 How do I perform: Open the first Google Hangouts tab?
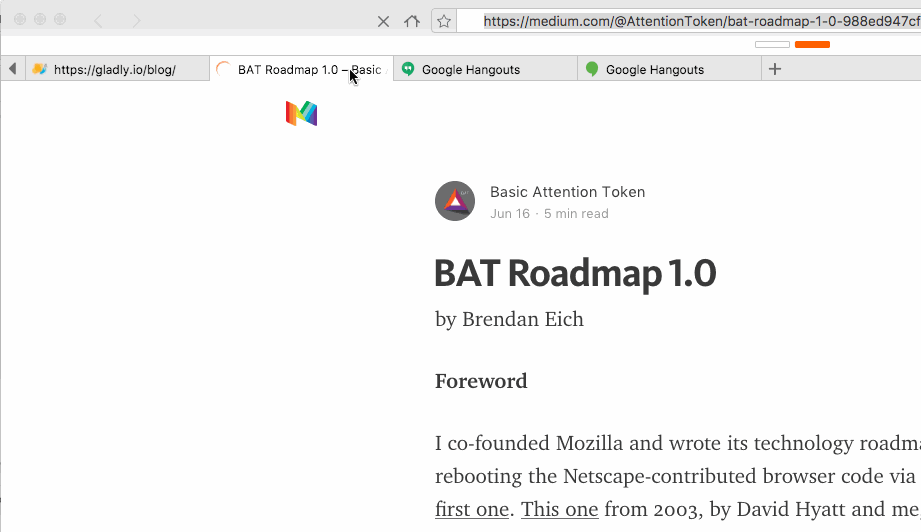click(486, 69)
